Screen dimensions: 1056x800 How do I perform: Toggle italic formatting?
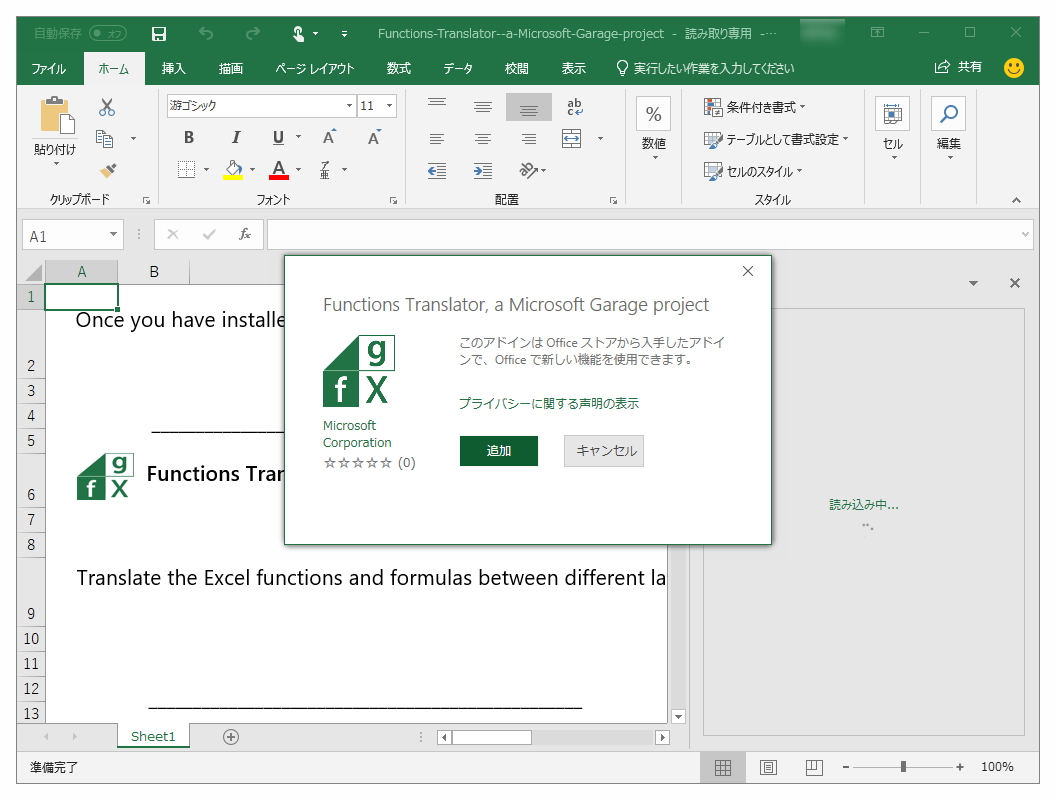coord(234,138)
